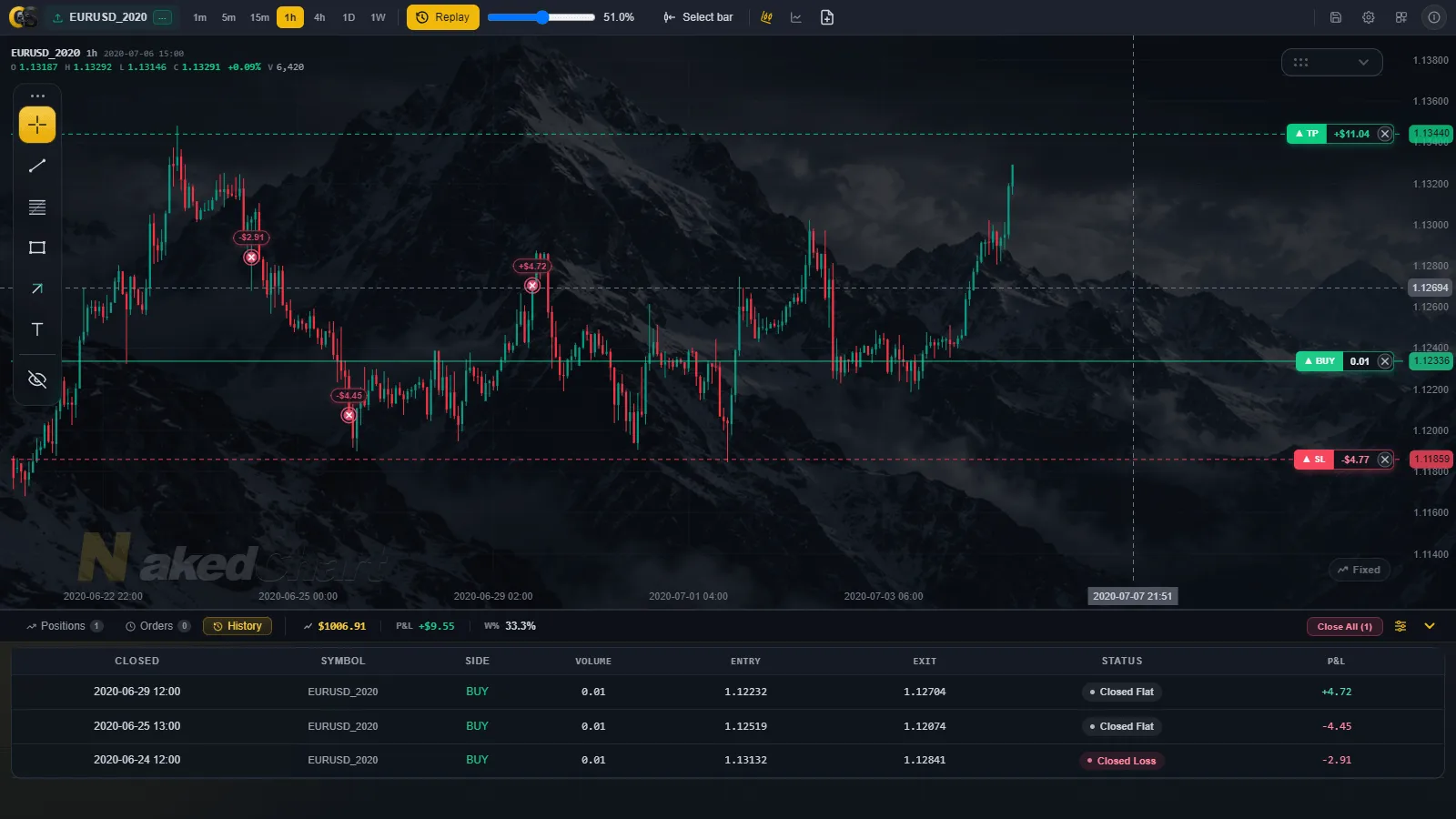Save the chart layout with floppy icon
The image size is (1456, 819).
point(1336,17)
